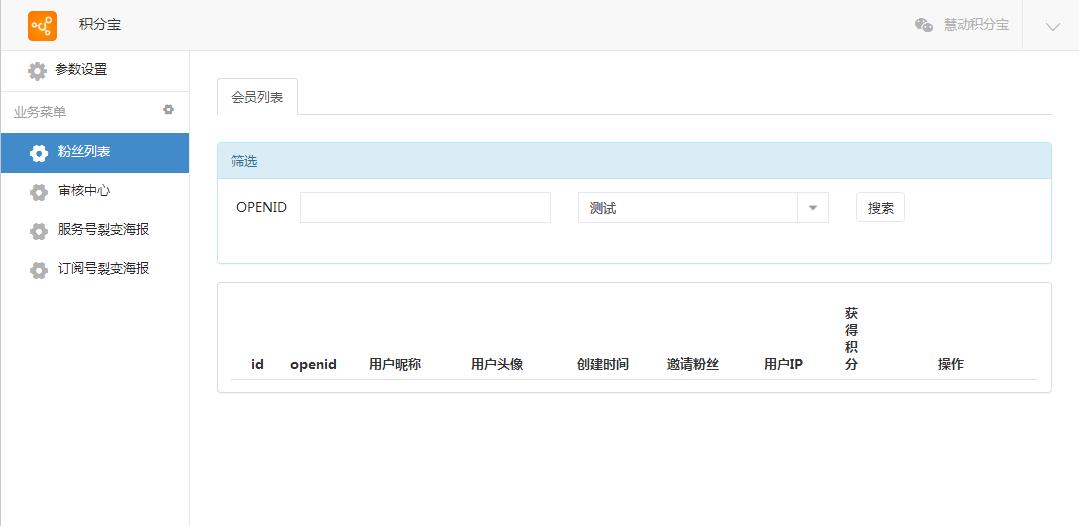Click the openid column header

(313, 365)
